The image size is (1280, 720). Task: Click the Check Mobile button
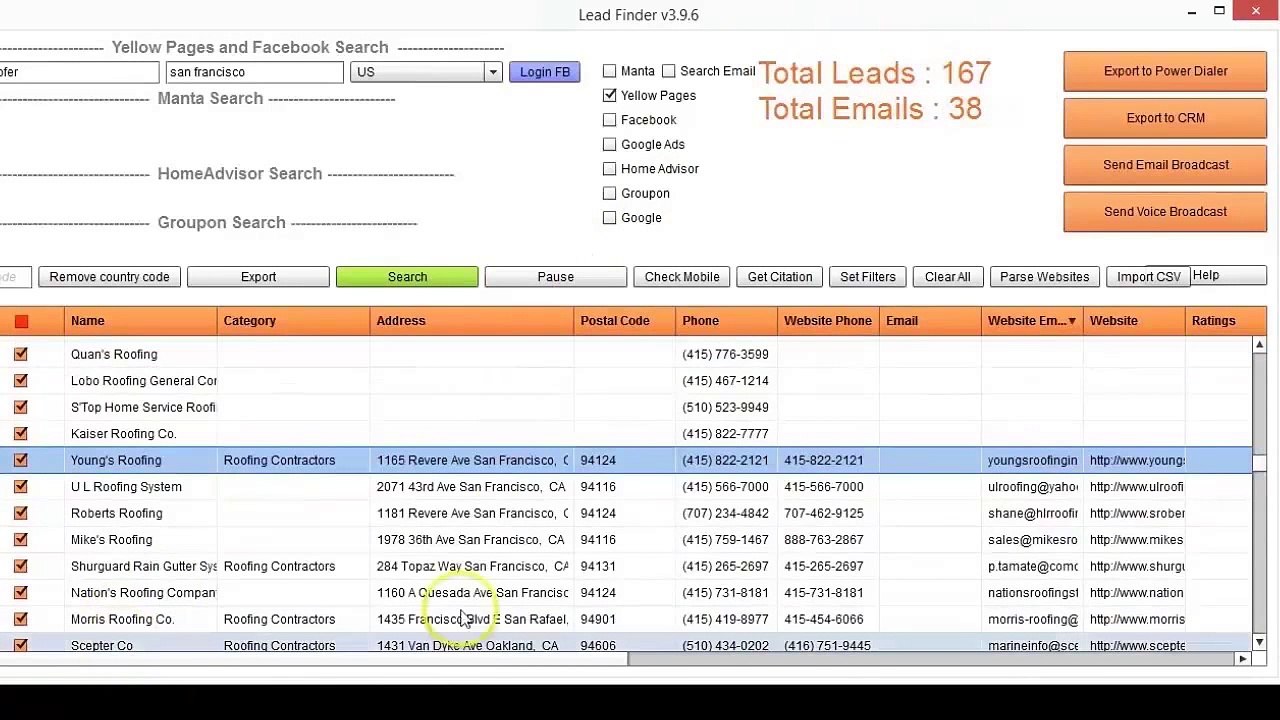(x=682, y=277)
